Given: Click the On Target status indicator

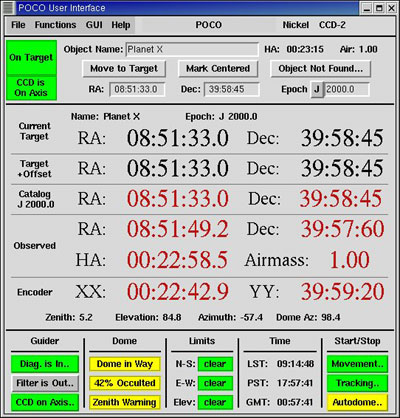Looking at the screenshot, I should [x=31, y=58].
